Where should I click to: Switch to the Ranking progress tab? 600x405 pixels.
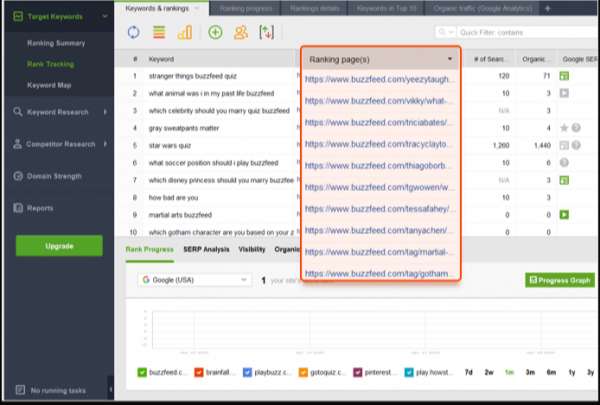coord(246,8)
